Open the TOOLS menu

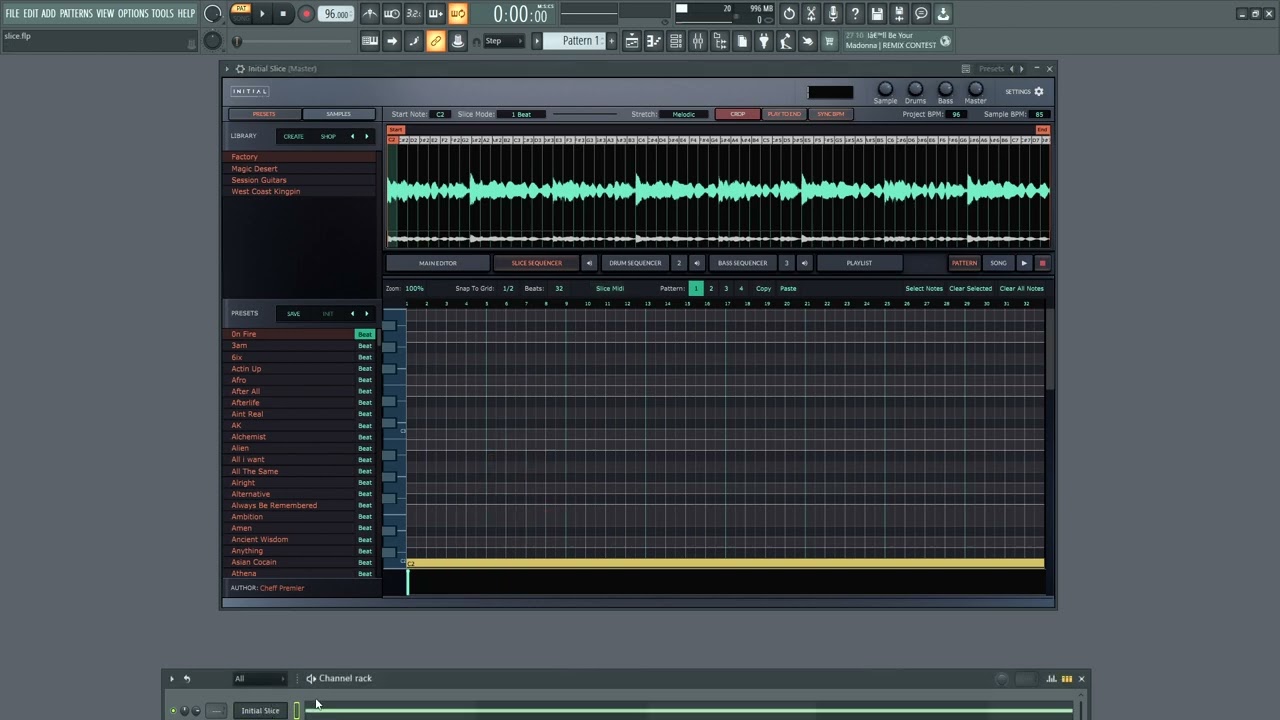click(x=163, y=14)
